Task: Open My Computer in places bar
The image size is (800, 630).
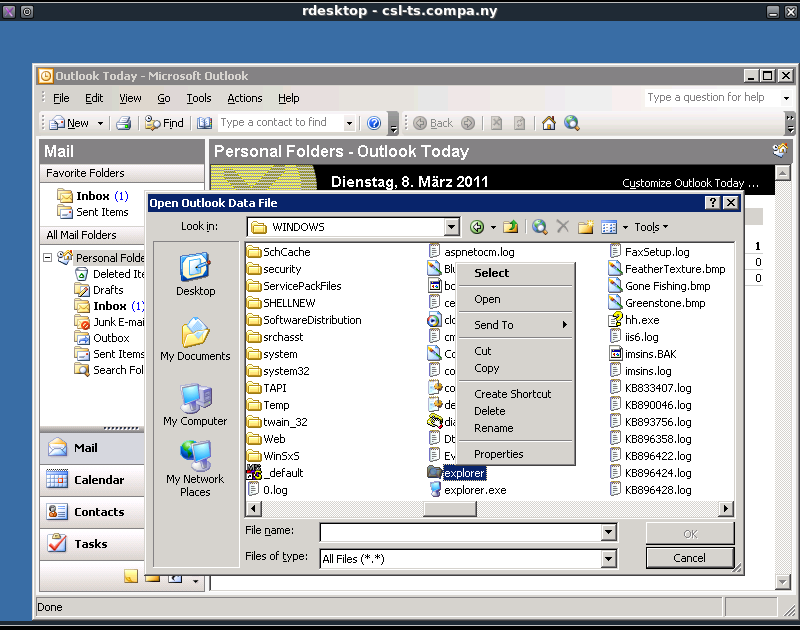Action: pyautogui.click(x=195, y=403)
